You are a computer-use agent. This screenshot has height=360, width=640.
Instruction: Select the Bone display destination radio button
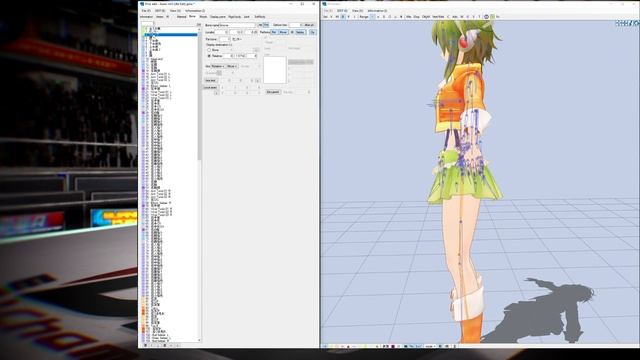point(209,50)
